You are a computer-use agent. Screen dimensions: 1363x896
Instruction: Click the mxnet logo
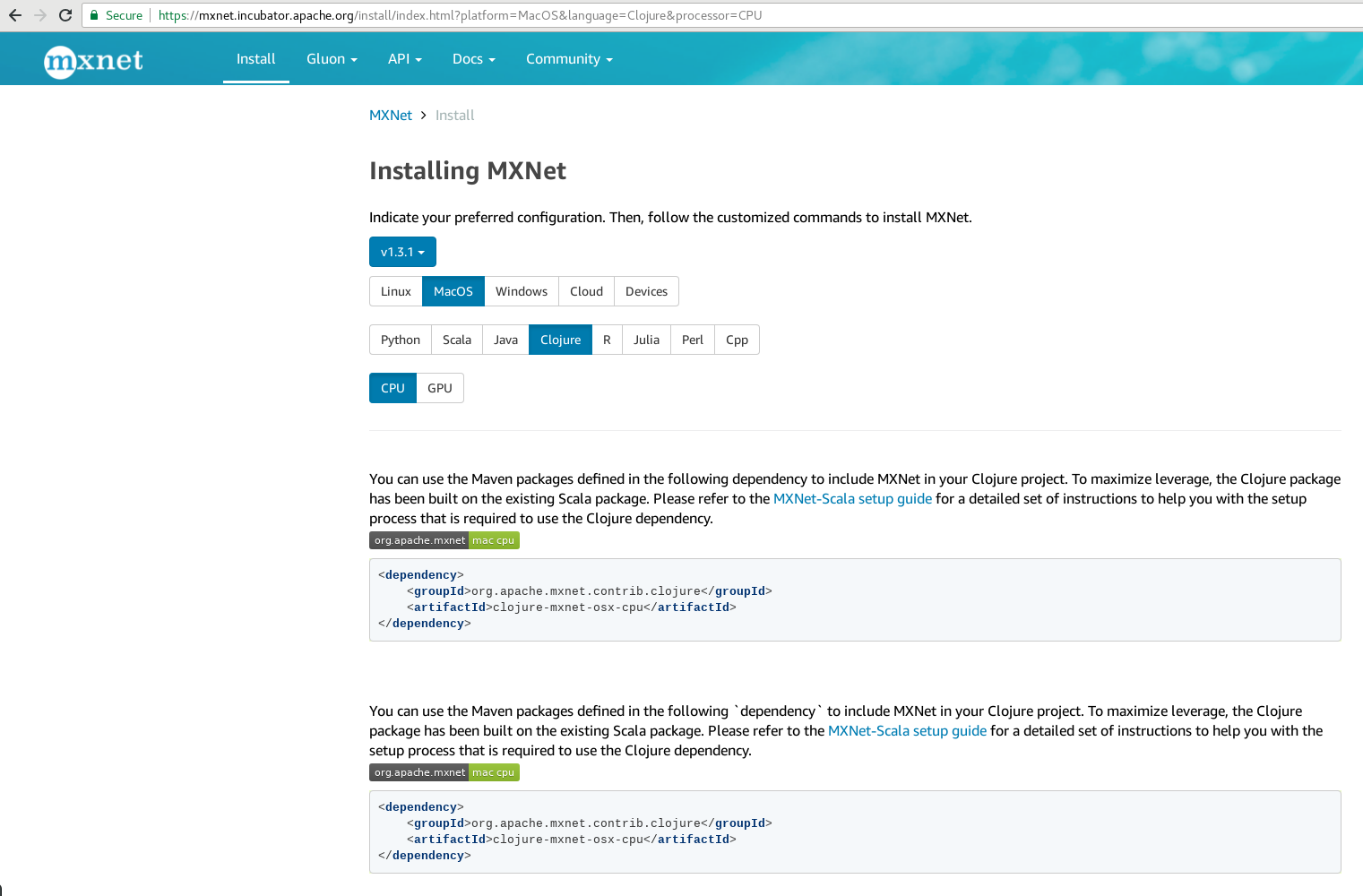coord(93,61)
